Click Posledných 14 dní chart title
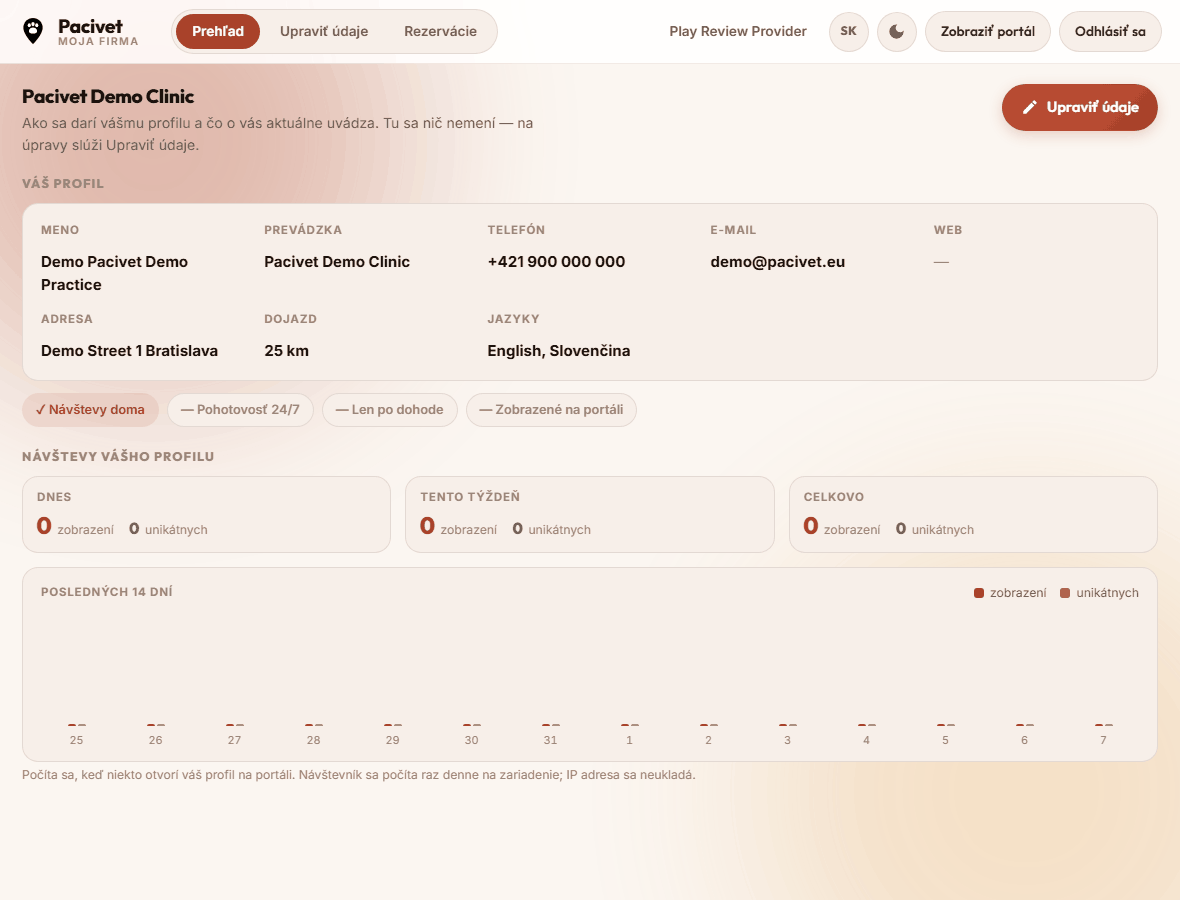Viewport: 1180px width, 900px height. (107, 592)
